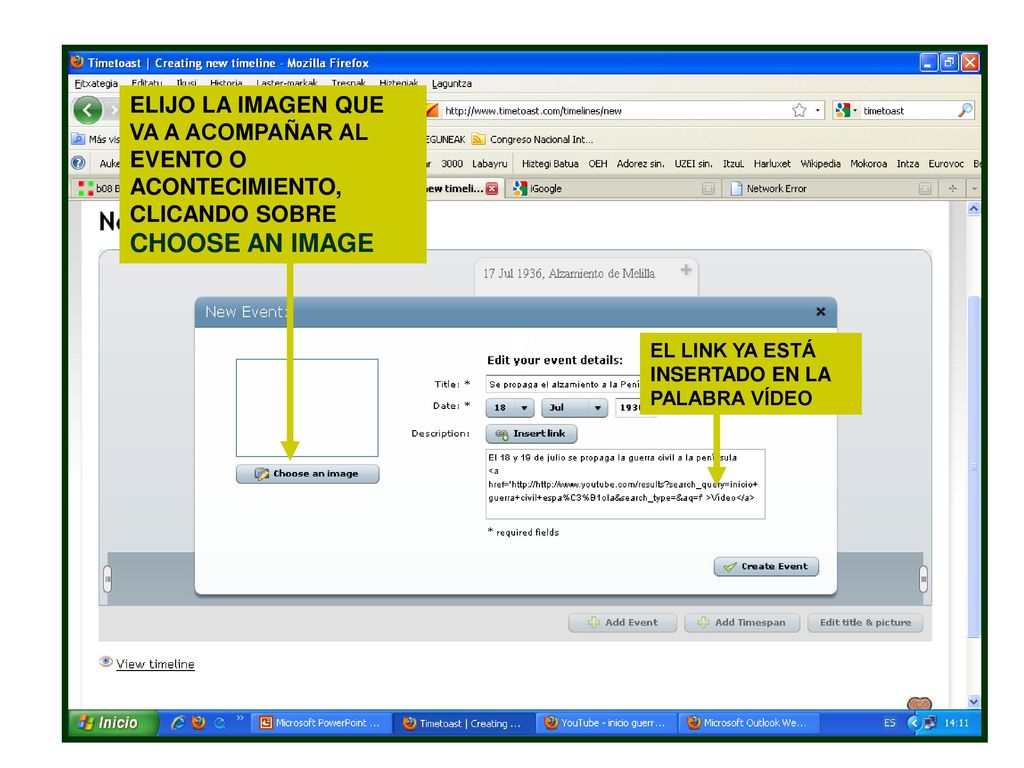The image size is (1024, 768).
Task: Click the Add Timespan button
Action: (742, 622)
